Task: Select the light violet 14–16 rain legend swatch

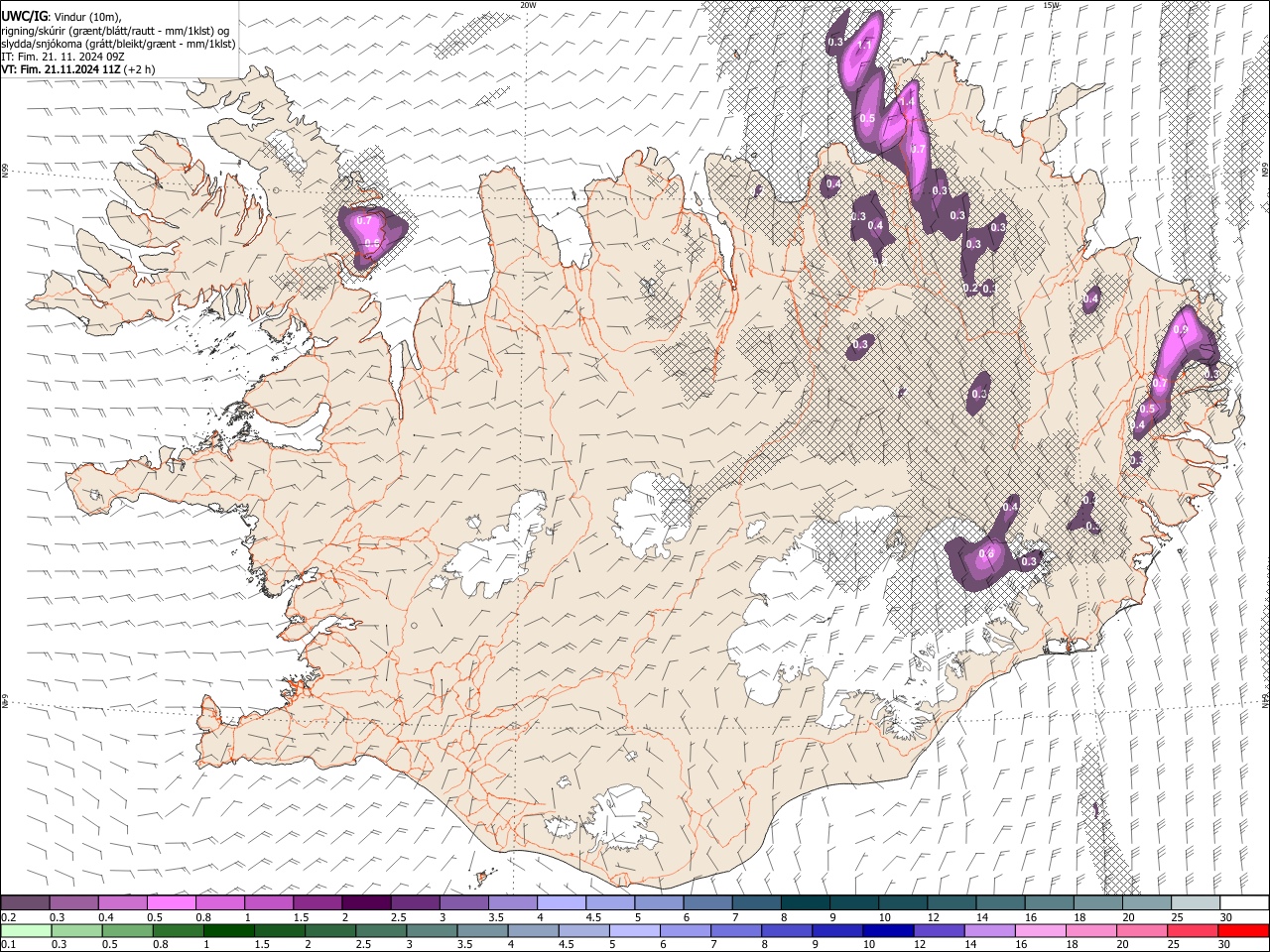Action: coord(988,930)
